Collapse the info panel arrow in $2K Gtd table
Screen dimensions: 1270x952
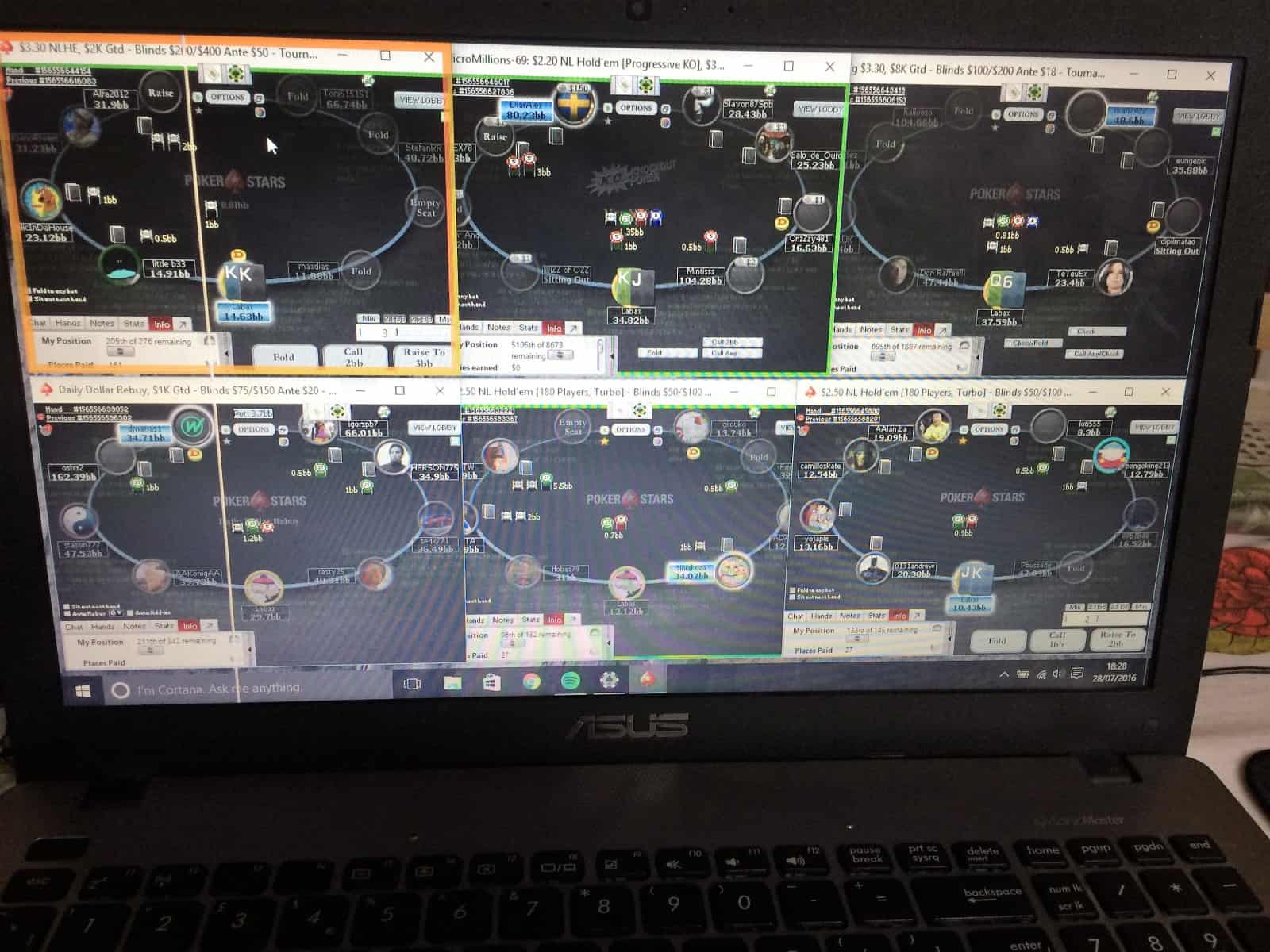coord(227,354)
